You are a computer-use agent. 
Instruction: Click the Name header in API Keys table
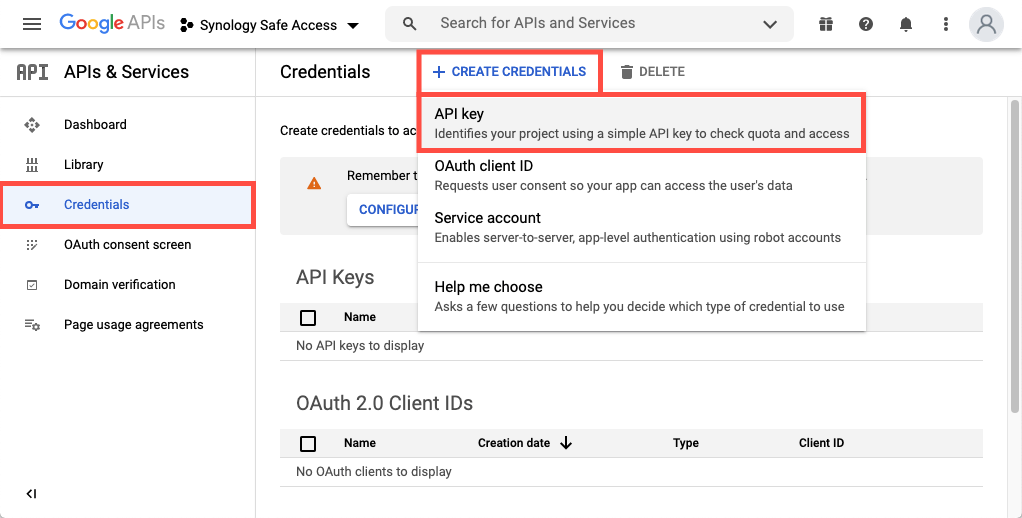tap(360, 317)
